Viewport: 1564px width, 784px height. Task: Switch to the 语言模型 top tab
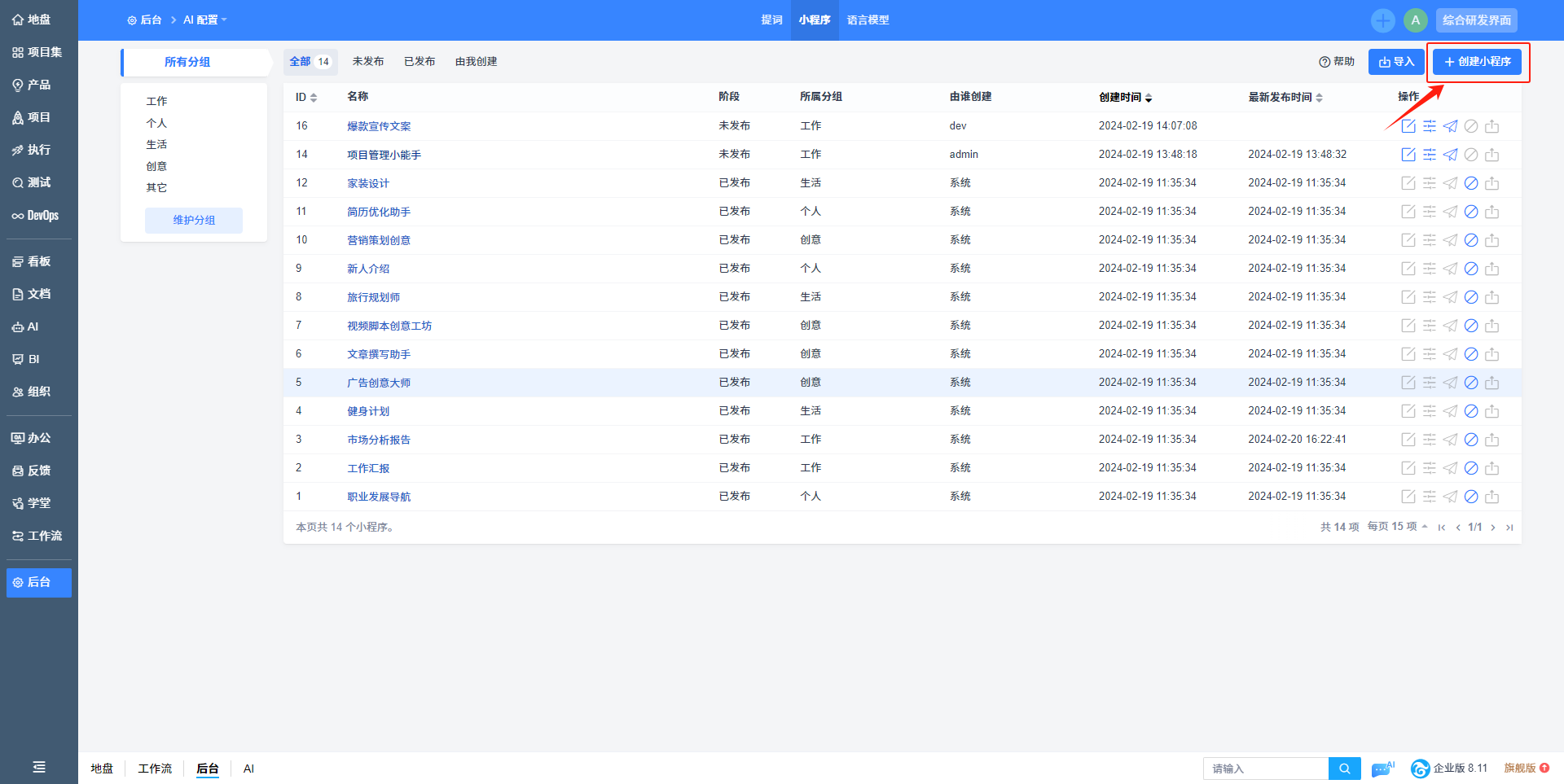coord(868,20)
